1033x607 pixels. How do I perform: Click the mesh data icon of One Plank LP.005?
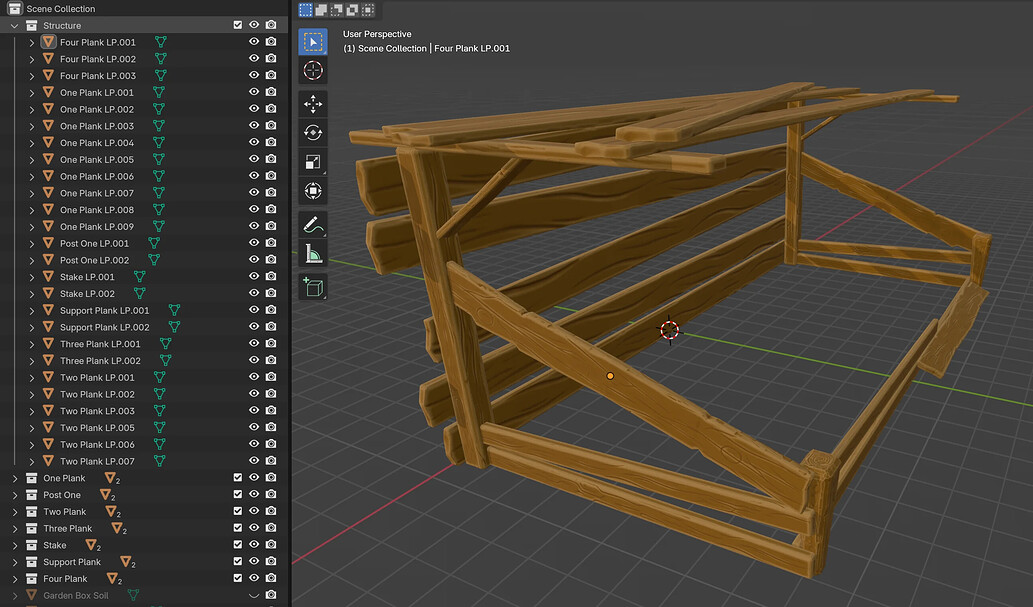click(159, 159)
